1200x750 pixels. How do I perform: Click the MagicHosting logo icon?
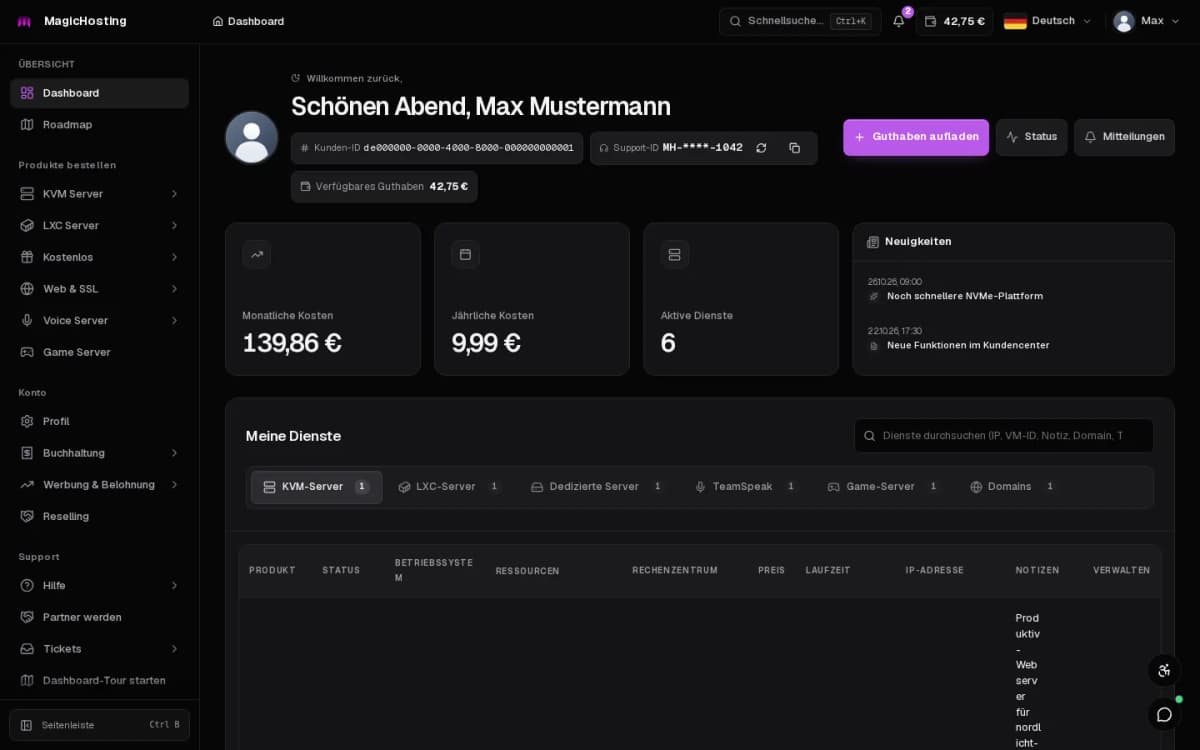tap(24, 21)
